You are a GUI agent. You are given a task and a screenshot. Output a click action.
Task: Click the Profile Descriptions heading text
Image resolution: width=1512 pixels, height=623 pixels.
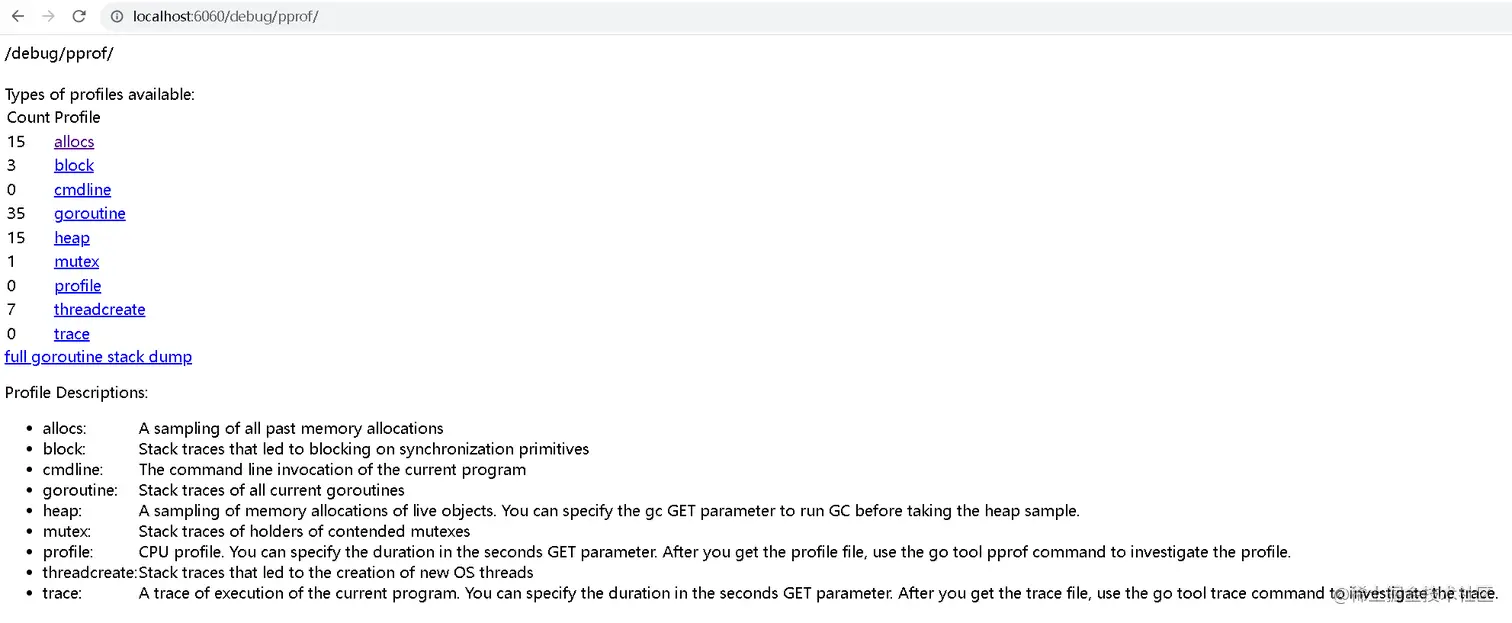(76, 393)
